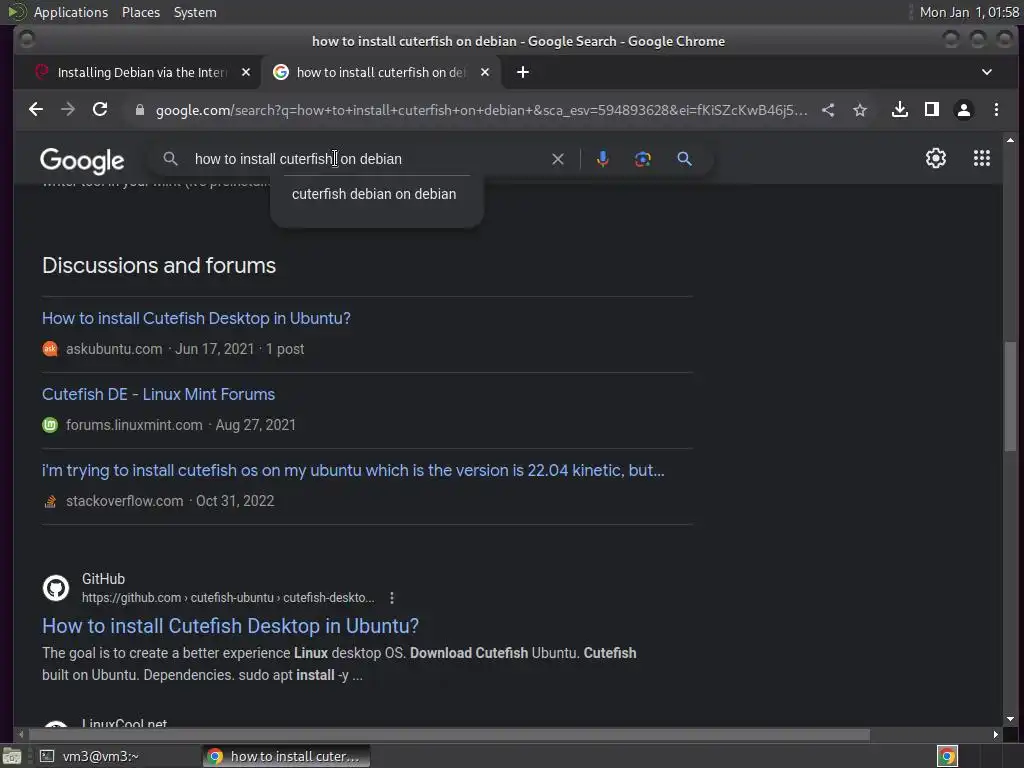Image resolution: width=1024 pixels, height=768 pixels.
Task: Open the Applications menu
Action: 71,12
